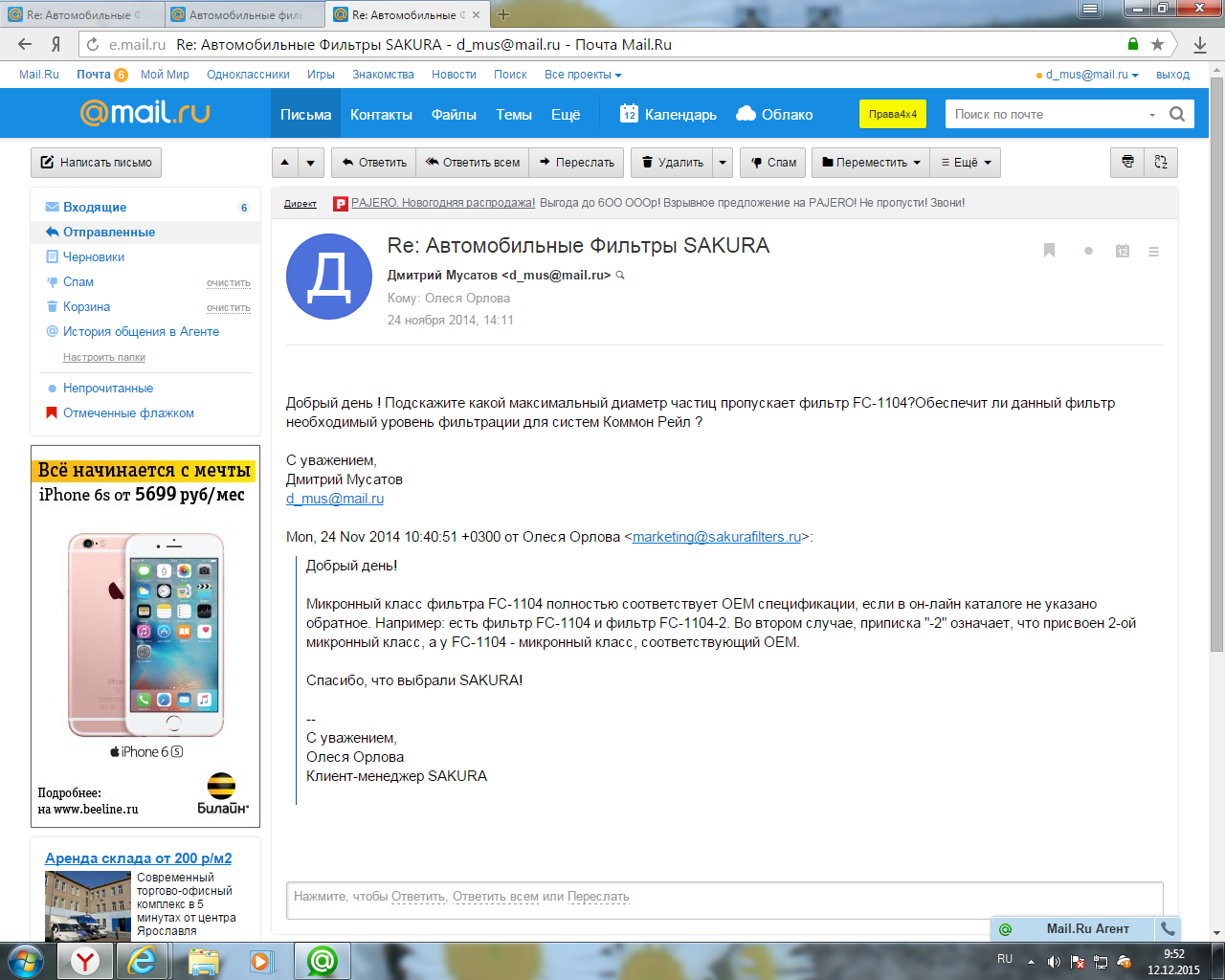This screenshot has width=1225, height=980.
Task: Toggle the unread dot on the message
Action: (x=1088, y=251)
